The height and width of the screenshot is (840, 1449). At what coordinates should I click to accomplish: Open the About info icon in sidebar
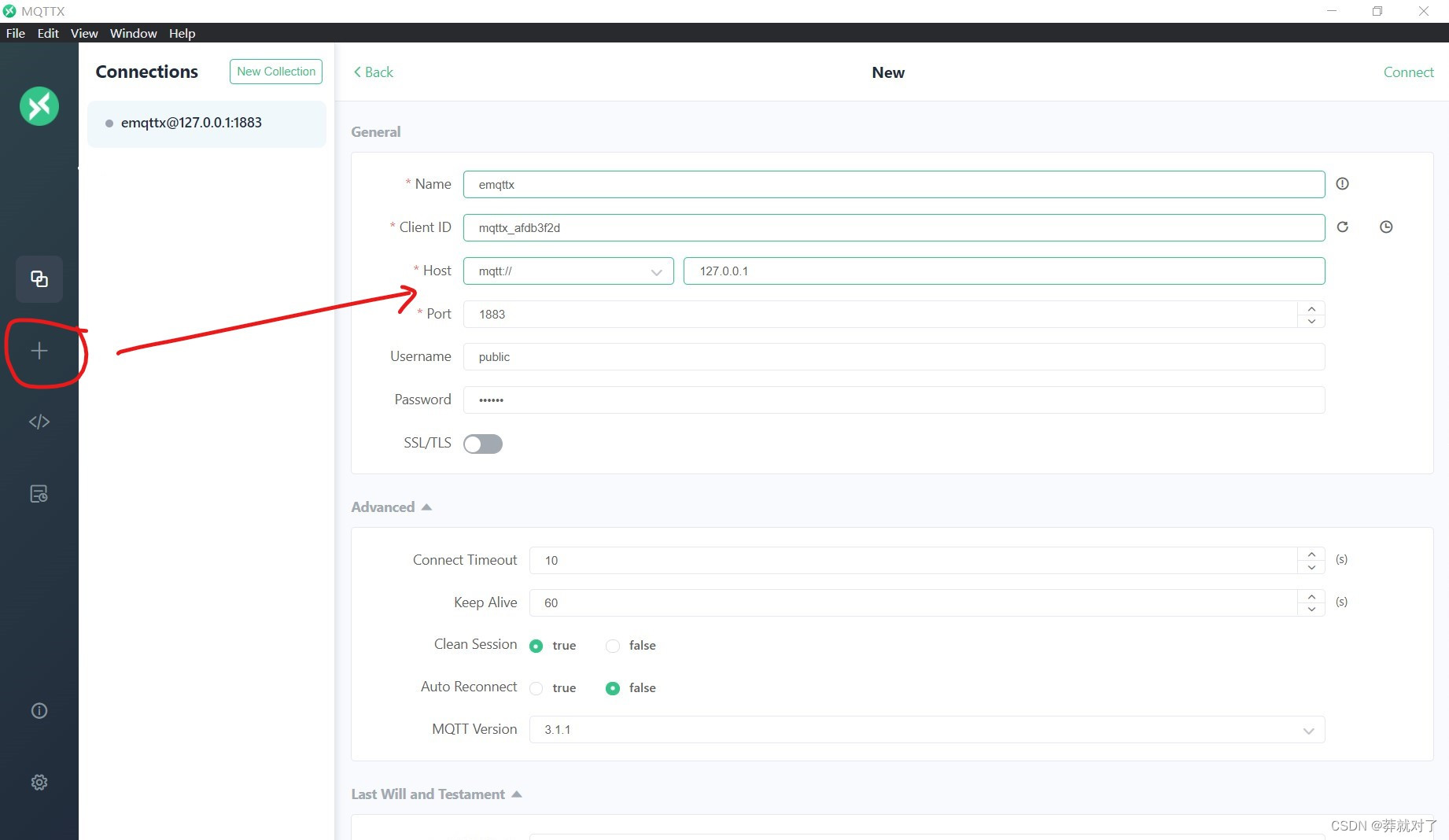point(39,711)
